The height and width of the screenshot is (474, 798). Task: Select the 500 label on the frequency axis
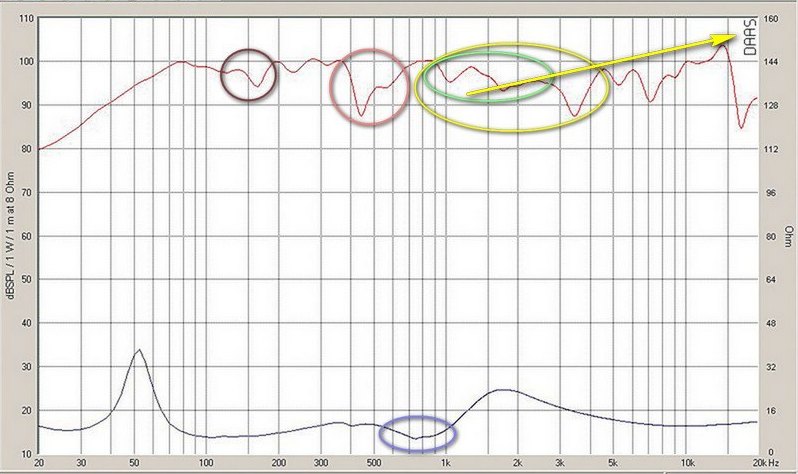(373, 463)
